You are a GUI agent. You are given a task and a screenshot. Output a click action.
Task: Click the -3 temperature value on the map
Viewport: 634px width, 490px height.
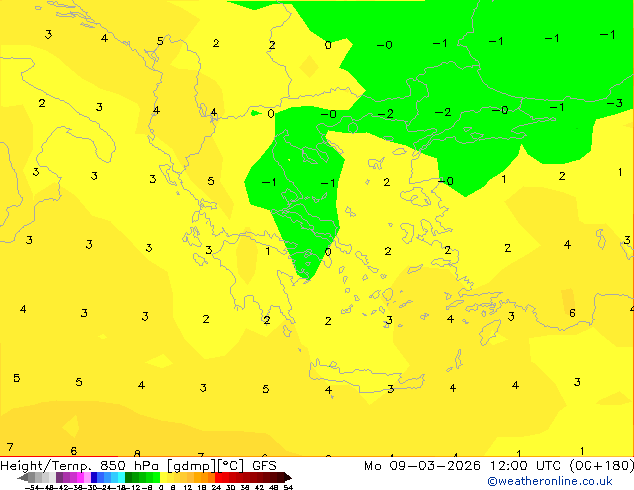click(615, 103)
